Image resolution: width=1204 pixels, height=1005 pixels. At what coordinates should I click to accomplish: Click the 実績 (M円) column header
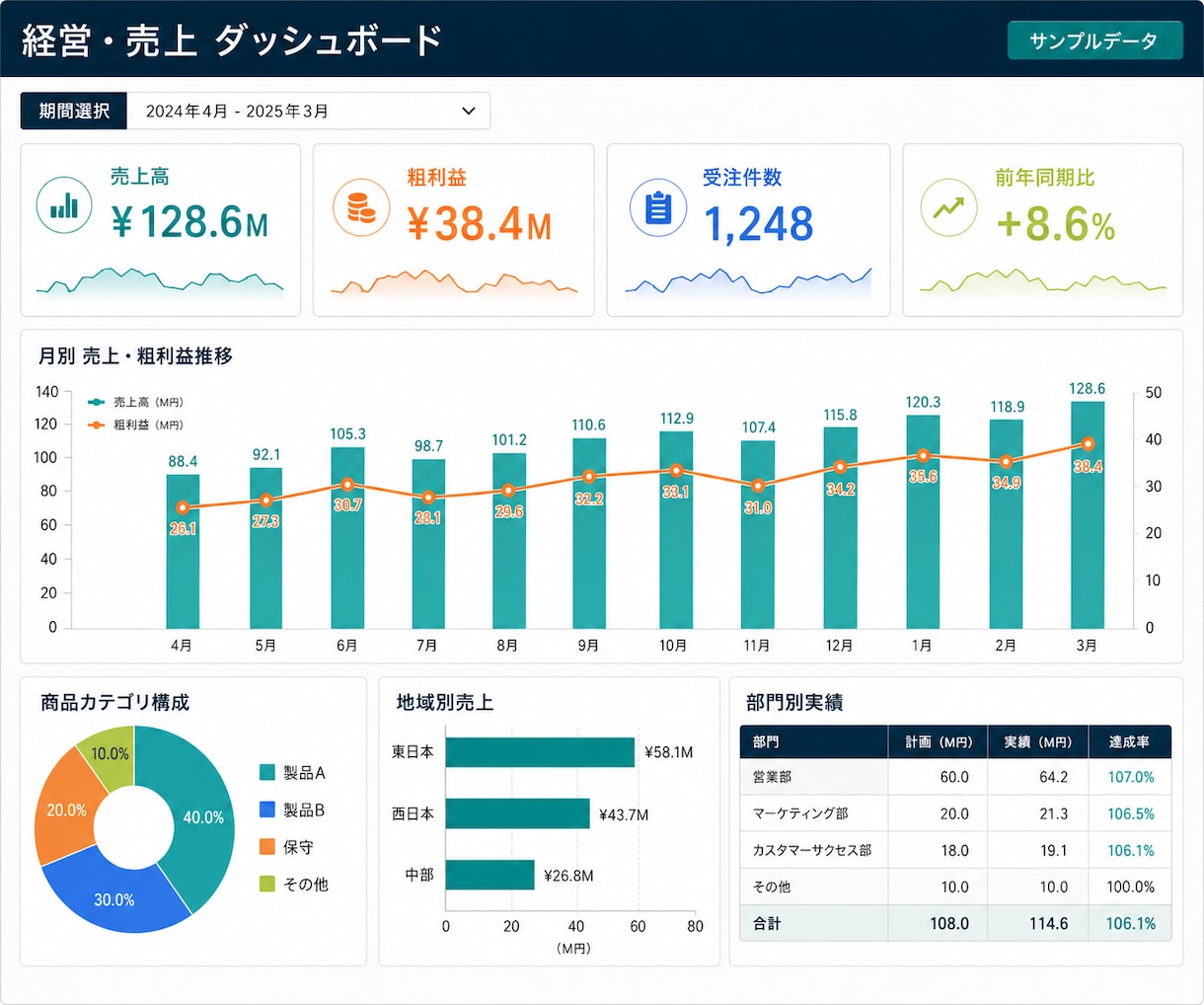coord(1038,741)
